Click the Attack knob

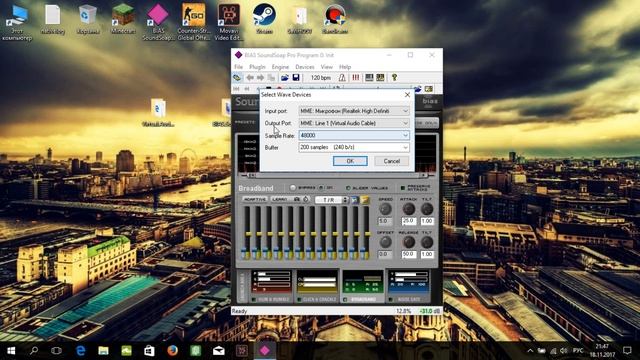pos(409,209)
